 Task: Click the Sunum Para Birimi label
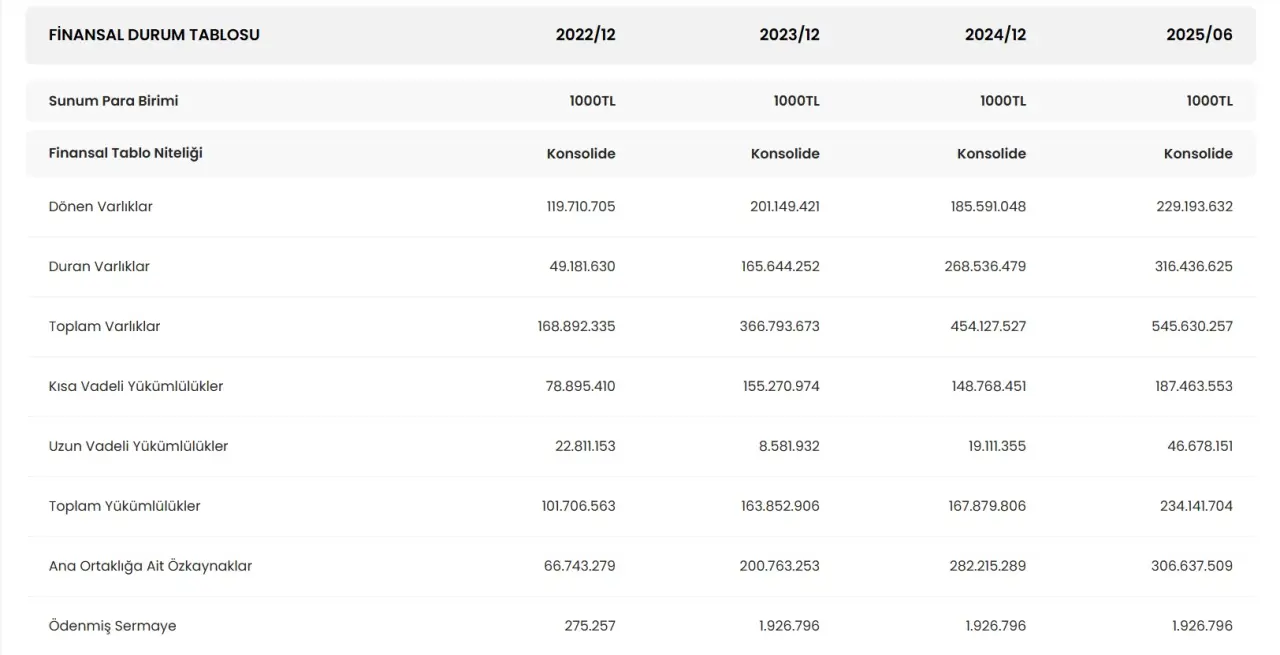[113, 101]
